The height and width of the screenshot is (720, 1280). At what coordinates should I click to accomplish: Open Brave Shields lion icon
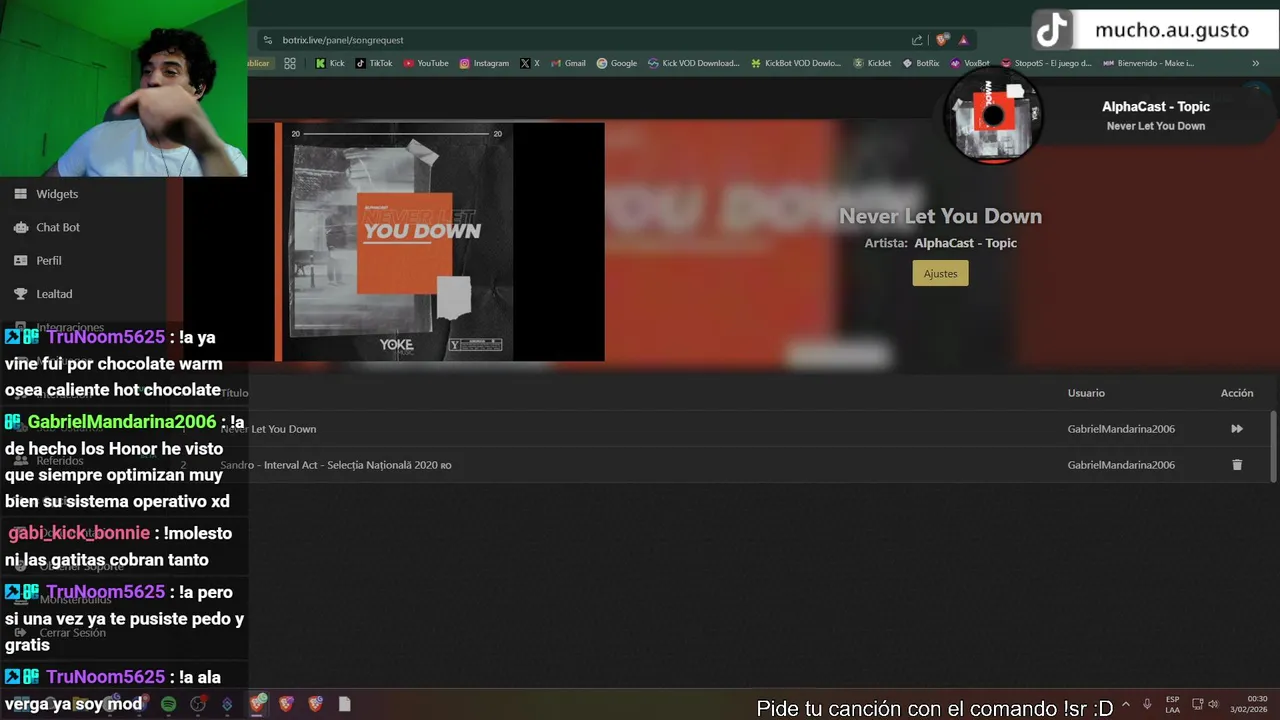(942, 40)
